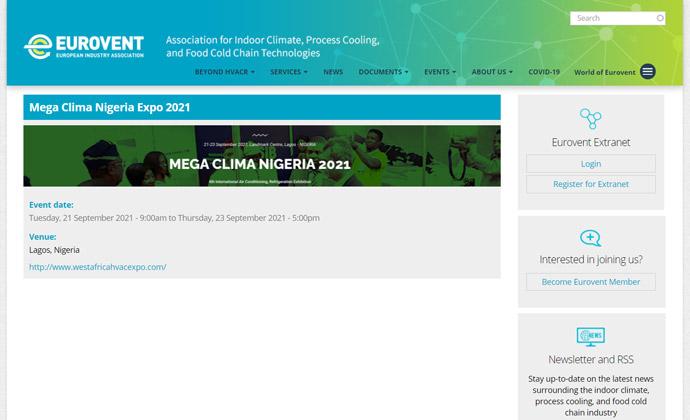This screenshot has width=690, height=420.
Task: Expand the Events dropdown menu
Action: 439,72
